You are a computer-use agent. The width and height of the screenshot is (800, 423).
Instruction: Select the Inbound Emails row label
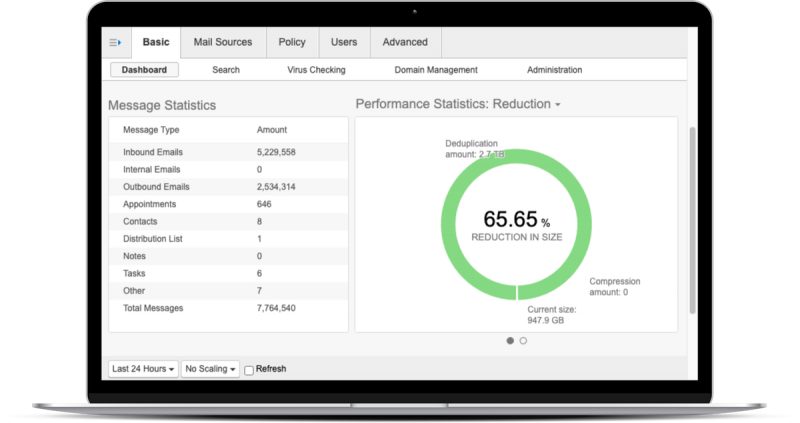click(153, 152)
